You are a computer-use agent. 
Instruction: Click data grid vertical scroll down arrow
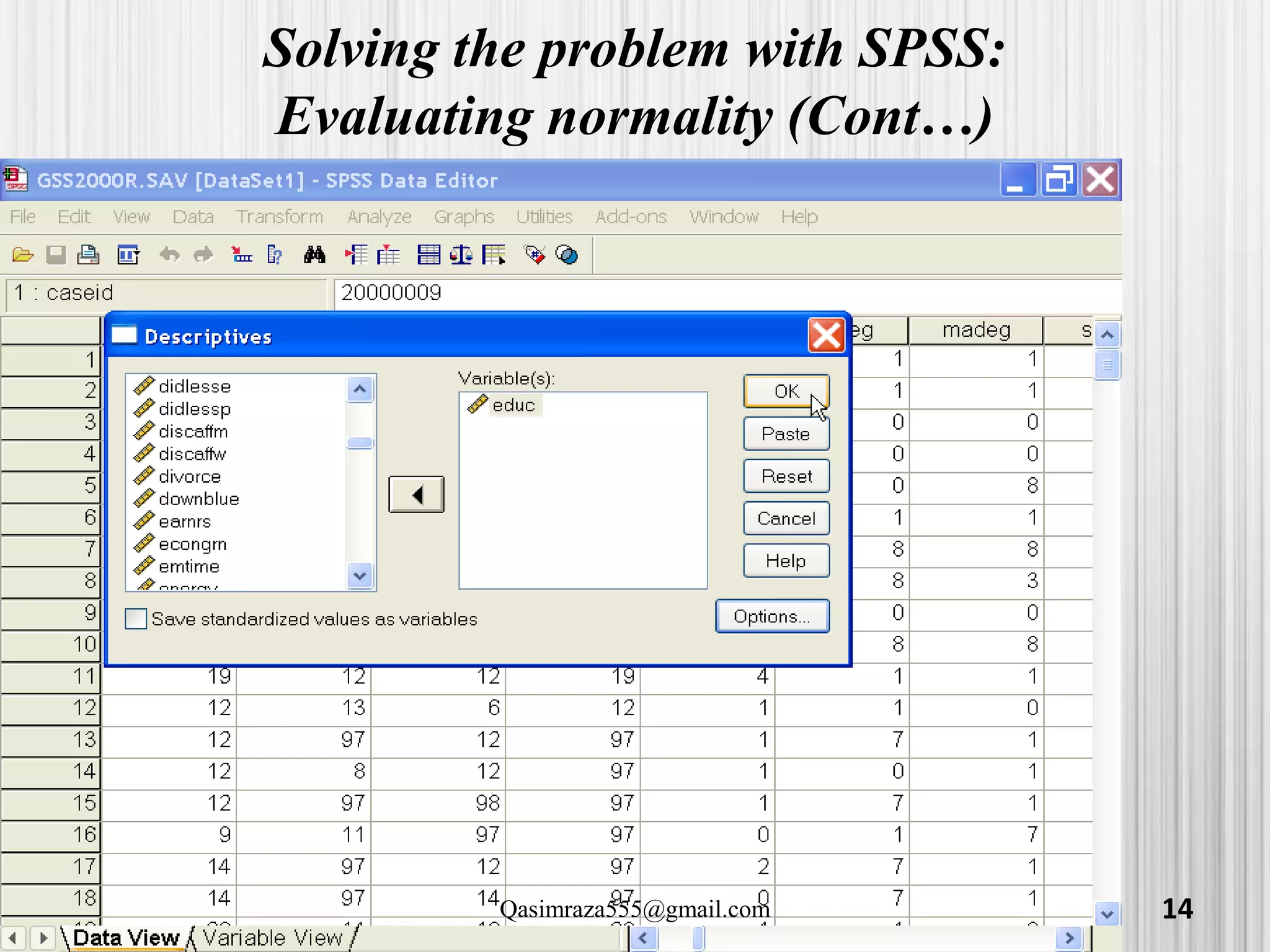point(1107,914)
